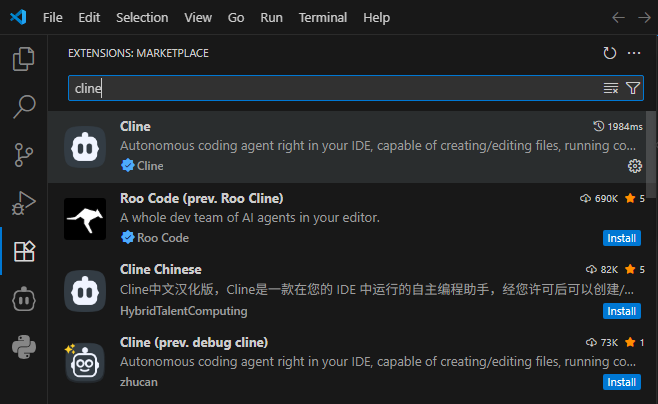The width and height of the screenshot is (658, 404).
Task: Install the Roo Code extension
Action: (x=621, y=238)
